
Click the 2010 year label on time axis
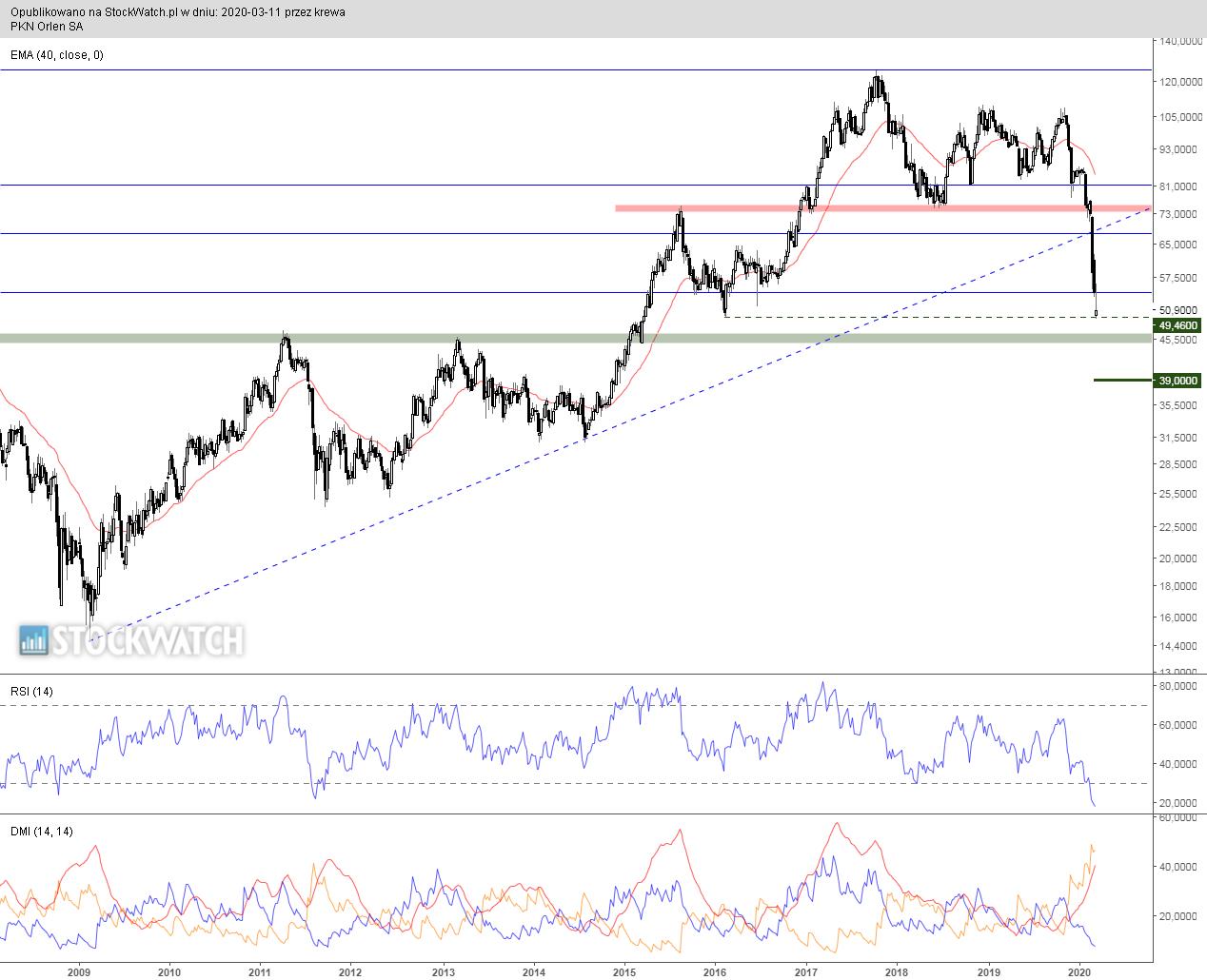click(x=168, y=971)
